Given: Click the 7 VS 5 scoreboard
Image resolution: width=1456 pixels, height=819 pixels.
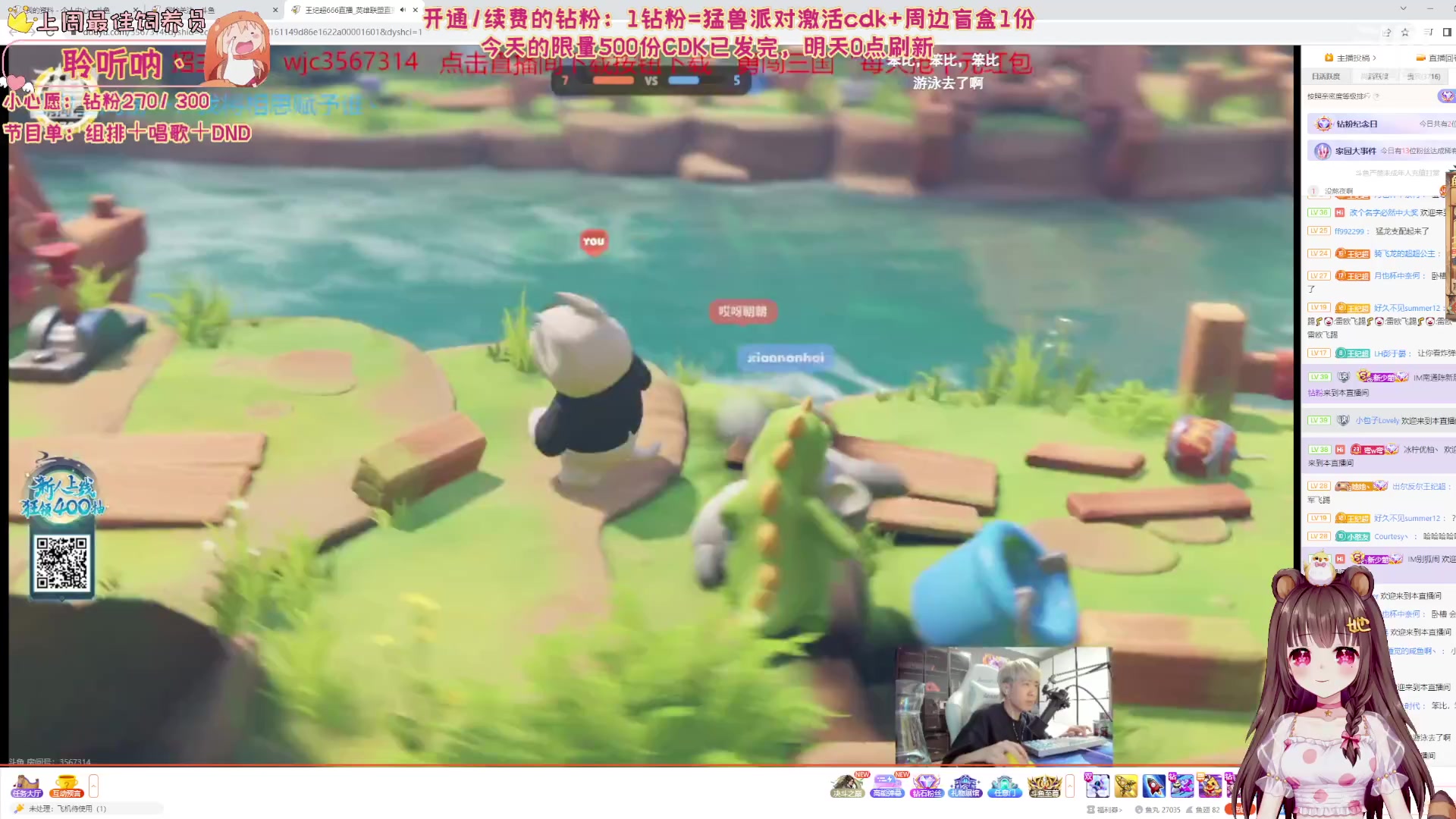Looking at the screenshot, I should [x=651, y=80].
